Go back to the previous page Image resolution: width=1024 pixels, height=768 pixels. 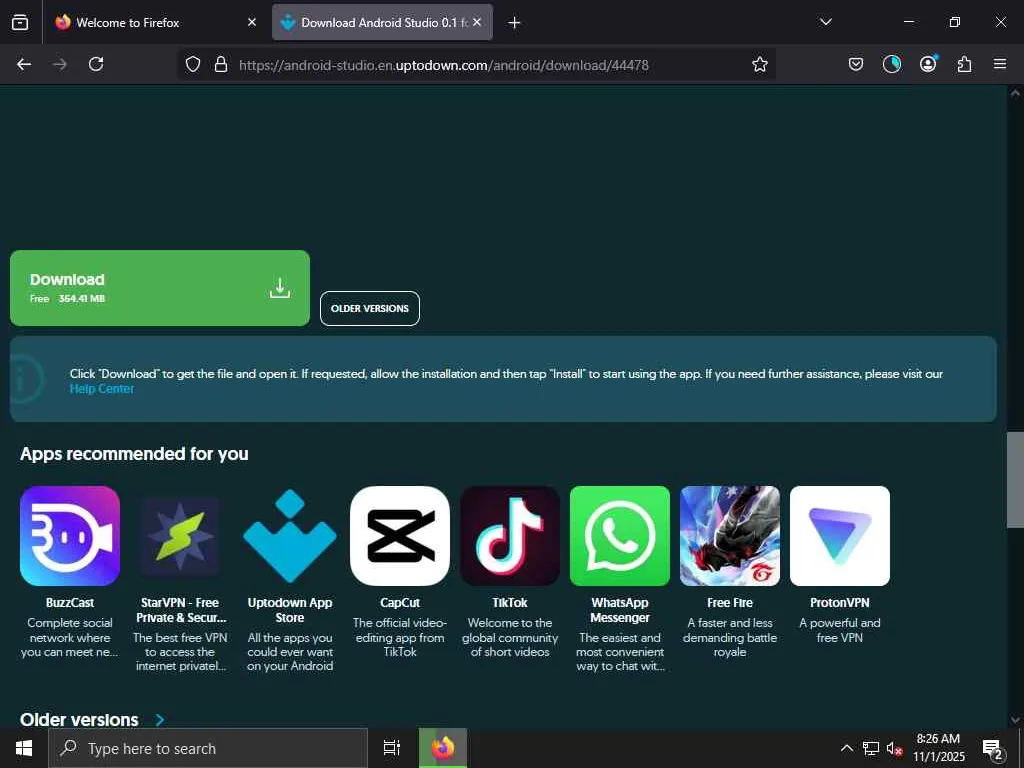click(24, 64)
